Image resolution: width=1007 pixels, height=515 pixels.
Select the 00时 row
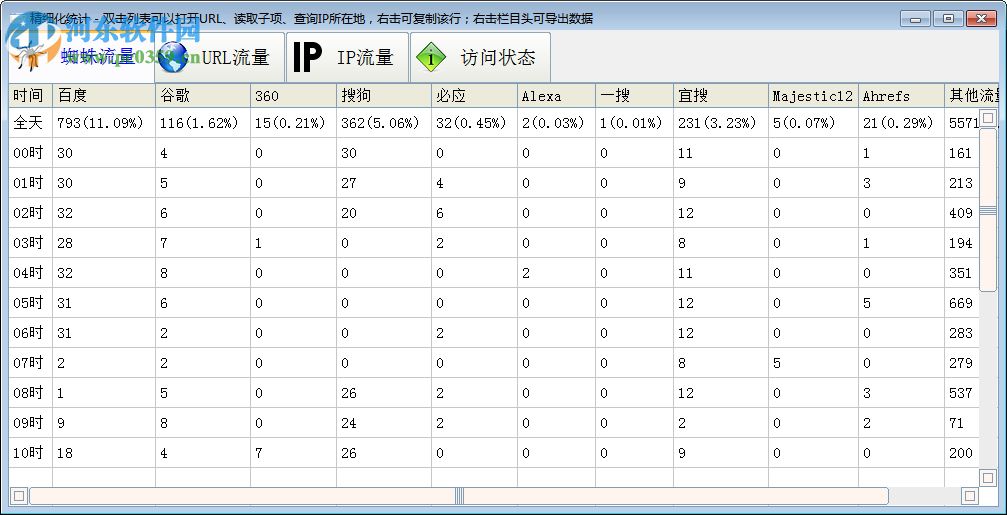click(495, 153)
